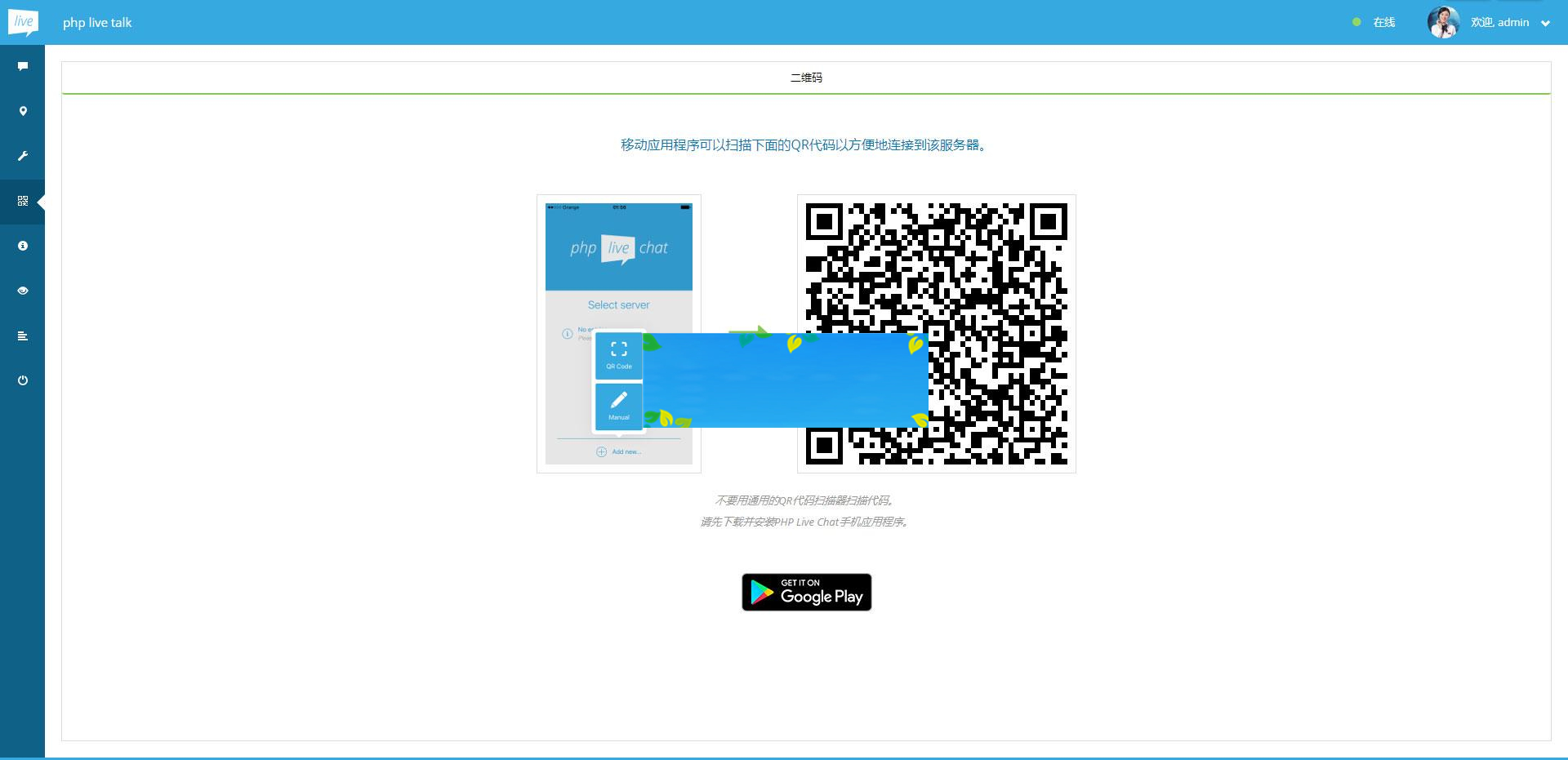Click the php live talk title

click(97, 23)
